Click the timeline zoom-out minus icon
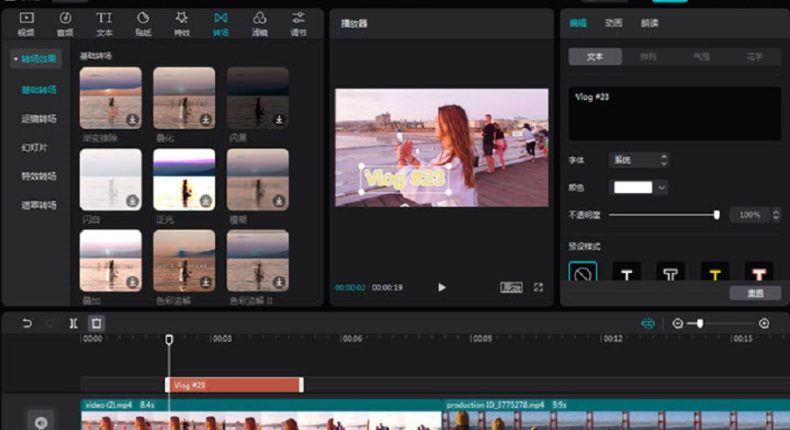The height and width of the screenshot is (430, 790). [678, 324]
